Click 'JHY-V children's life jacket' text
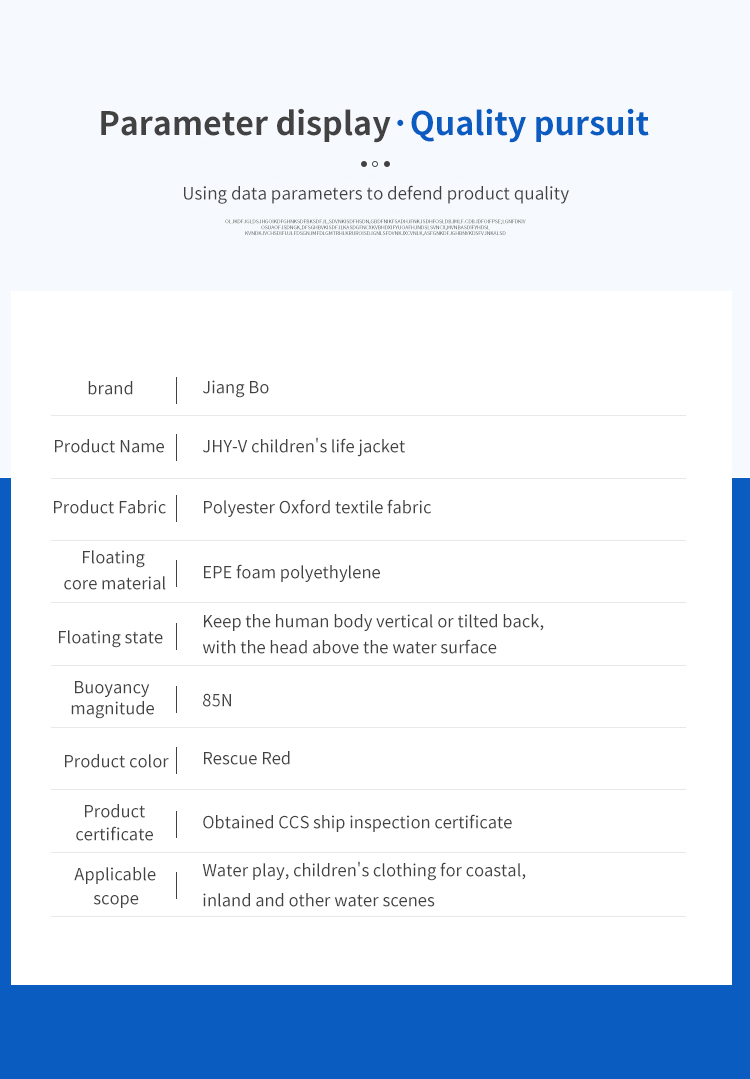Image resolution: width=750 pixels, height=1079 pixels. tap(303, 446)
